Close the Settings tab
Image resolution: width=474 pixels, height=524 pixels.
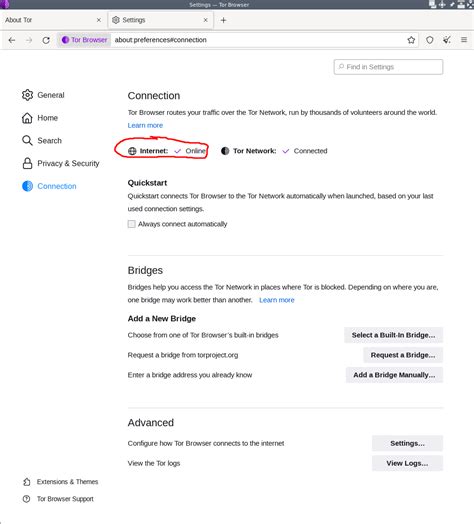click(206, 20)
